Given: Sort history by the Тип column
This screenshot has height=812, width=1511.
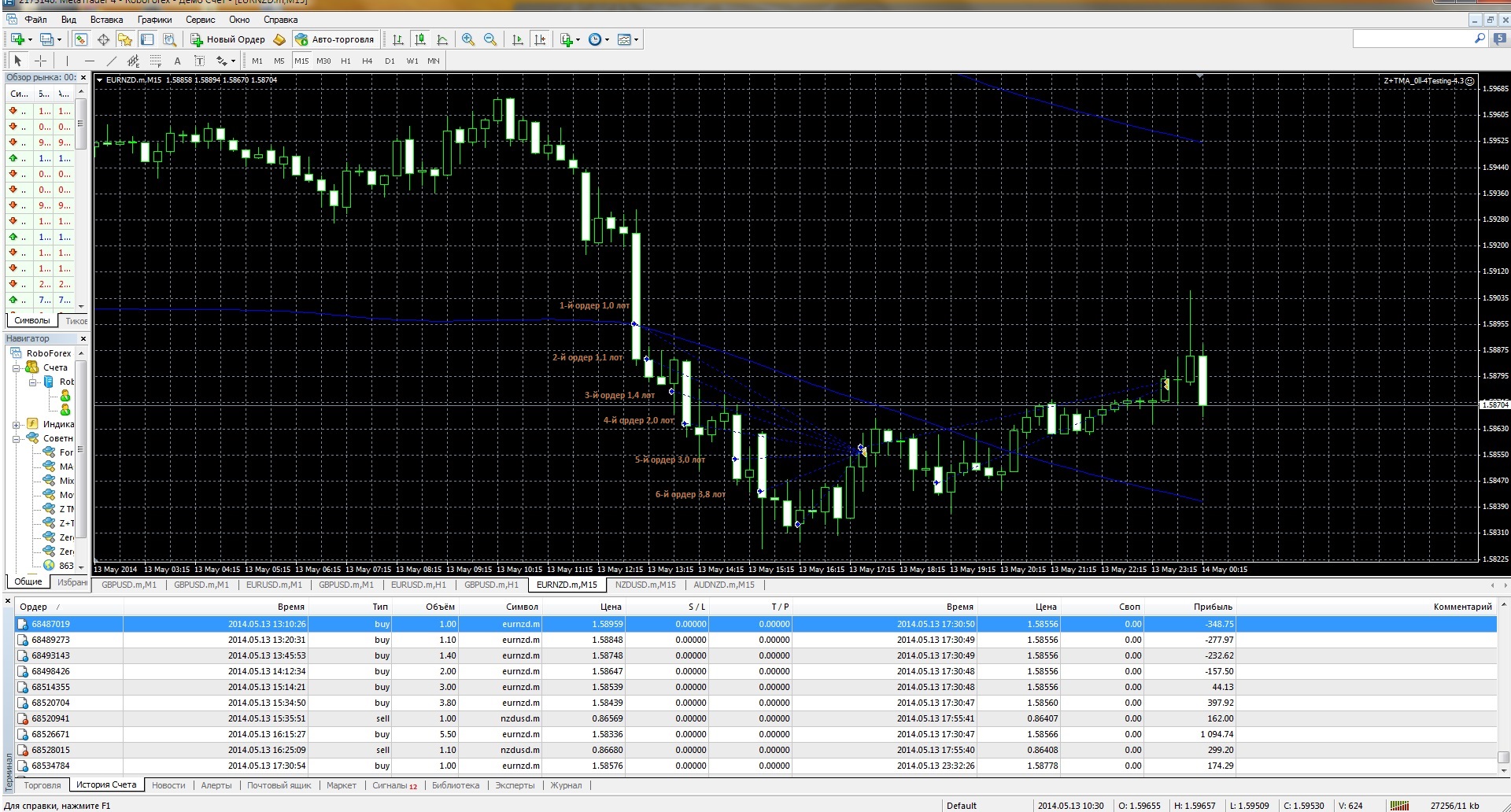Looking at the screenshot, I should pyautogui.click(x=350, y=607).
